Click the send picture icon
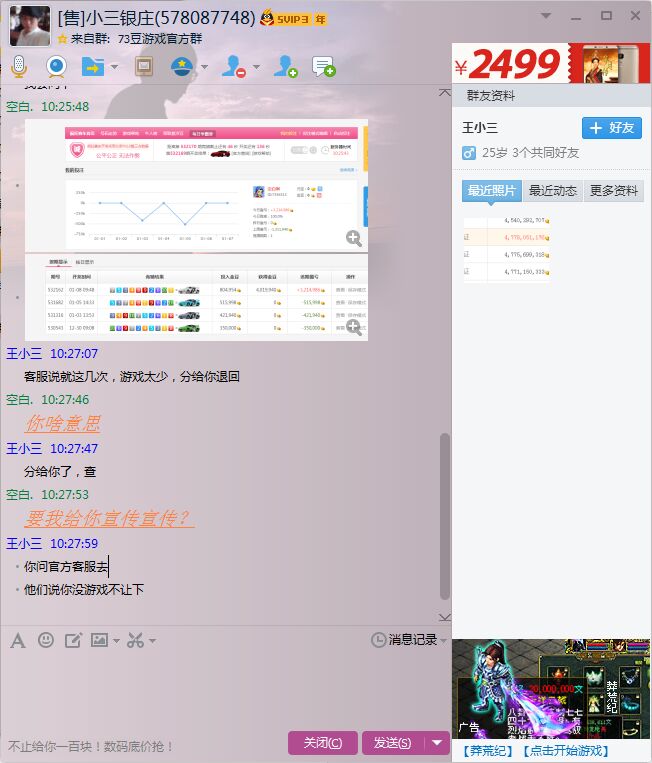652x763 pixels. click(x=99, y=640)
